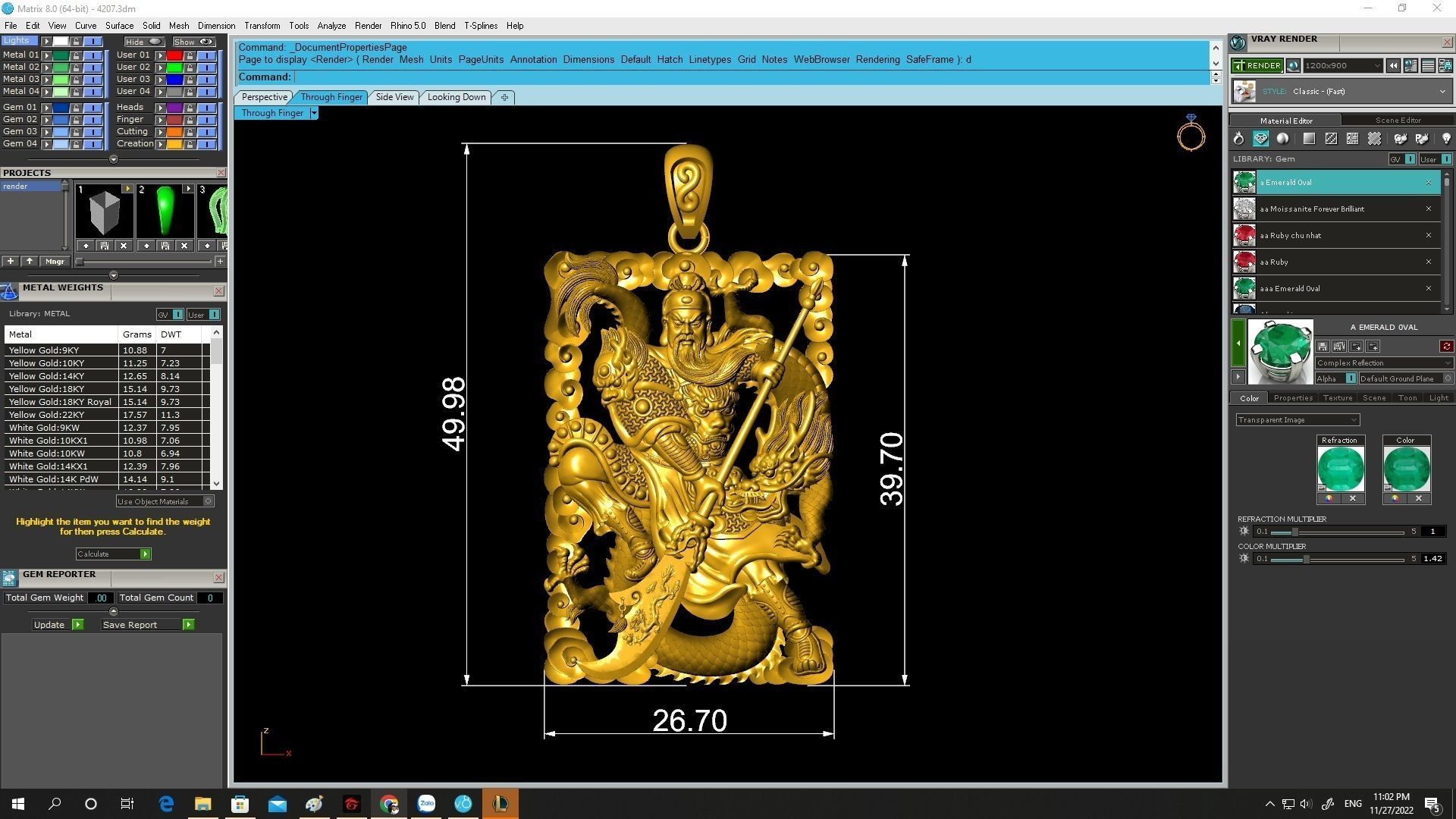
Task: Remove aa Ruby from library list
Action: pyautogui.click(x=1429, y=262)
